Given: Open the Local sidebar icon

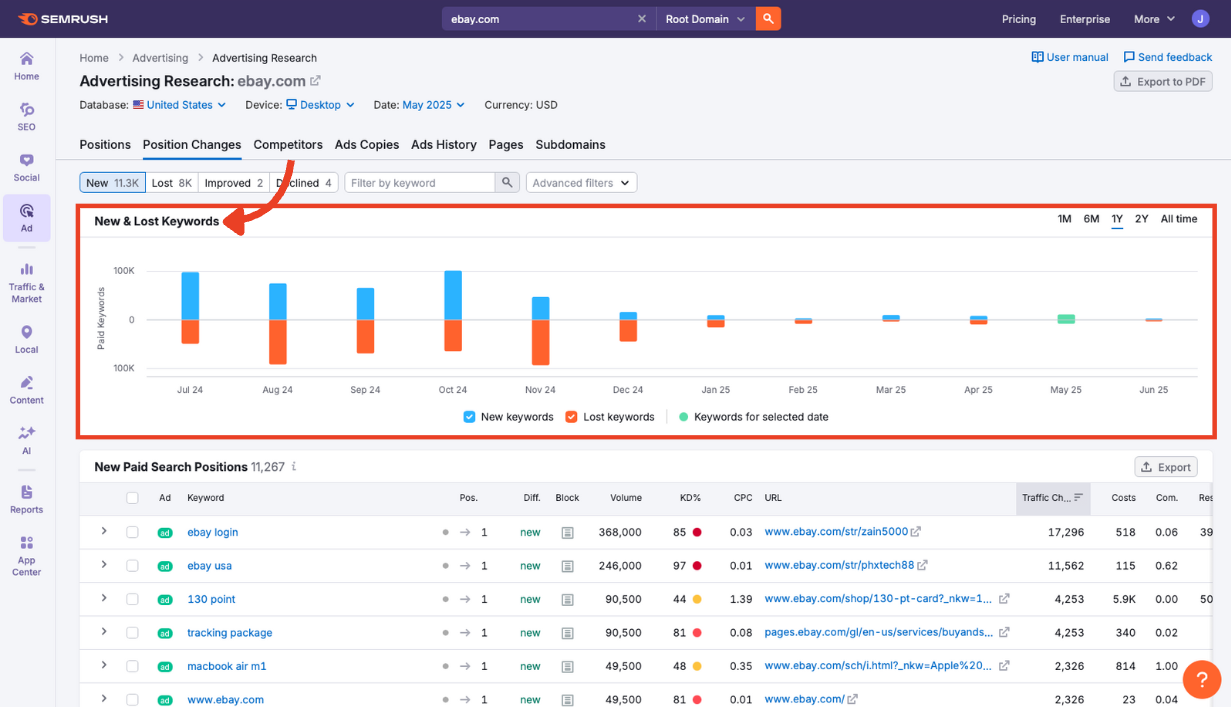Looking at the screenshot, I should [26, 339].
